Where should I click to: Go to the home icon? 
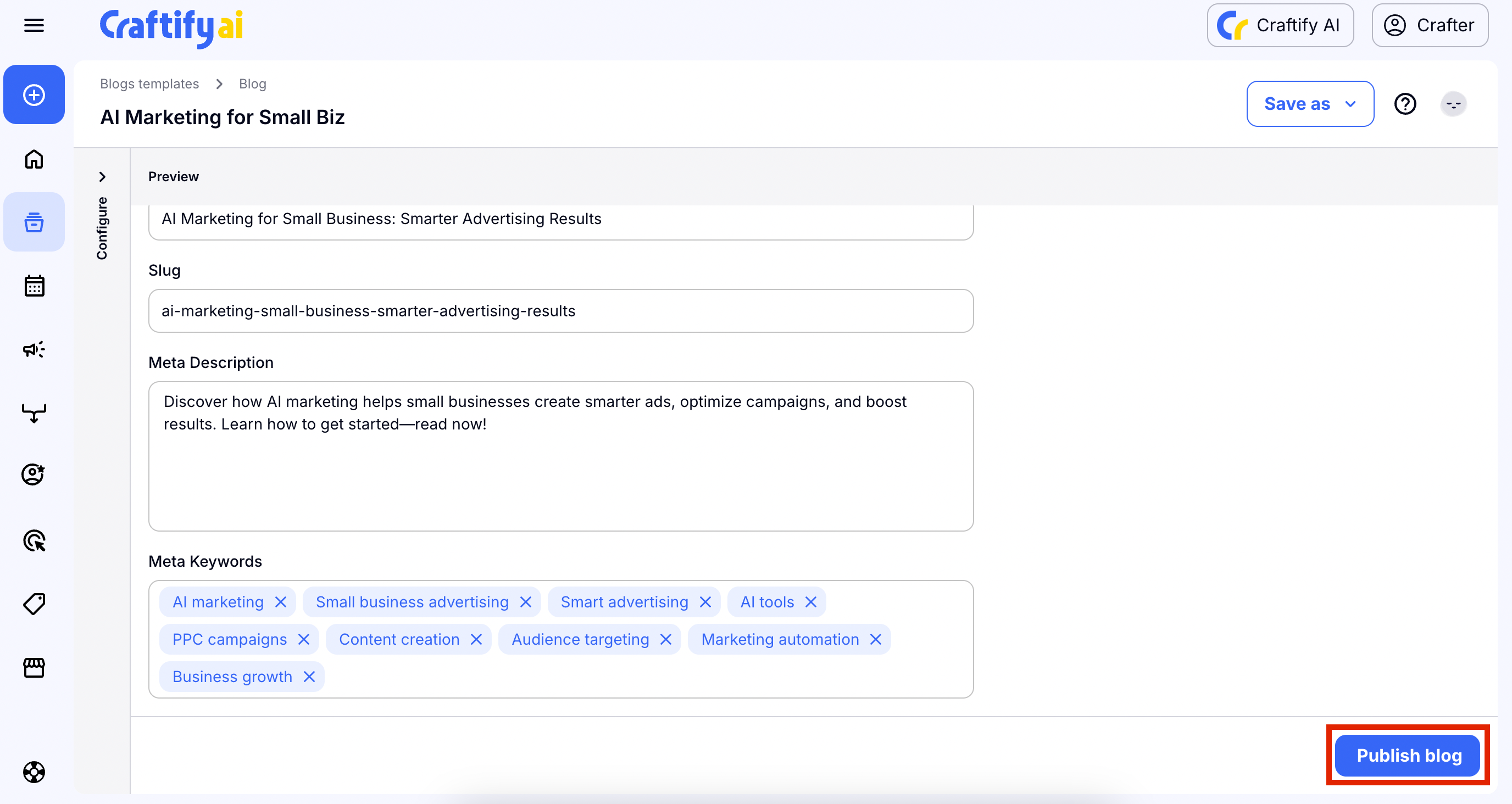click(34, 159)
